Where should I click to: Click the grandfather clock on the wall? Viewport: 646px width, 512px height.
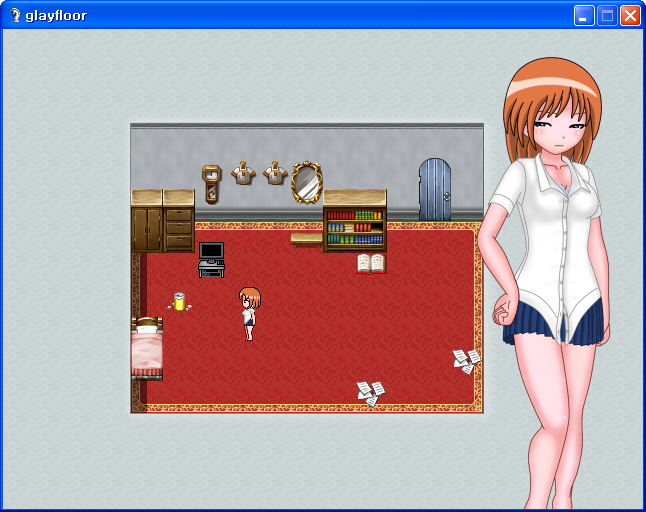click(211, 184)
